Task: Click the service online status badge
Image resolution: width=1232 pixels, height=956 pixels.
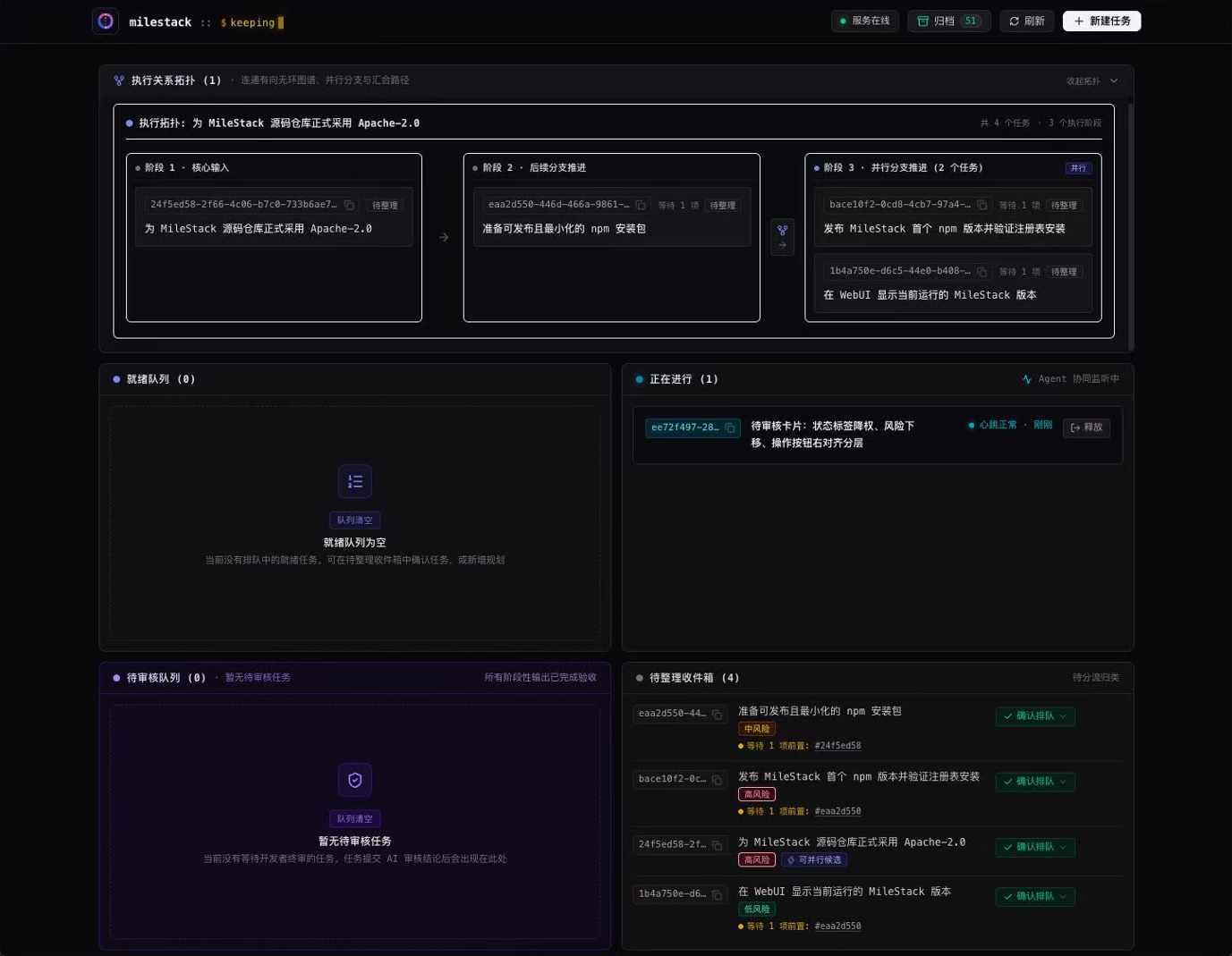Action: click(x=864, y=21)
